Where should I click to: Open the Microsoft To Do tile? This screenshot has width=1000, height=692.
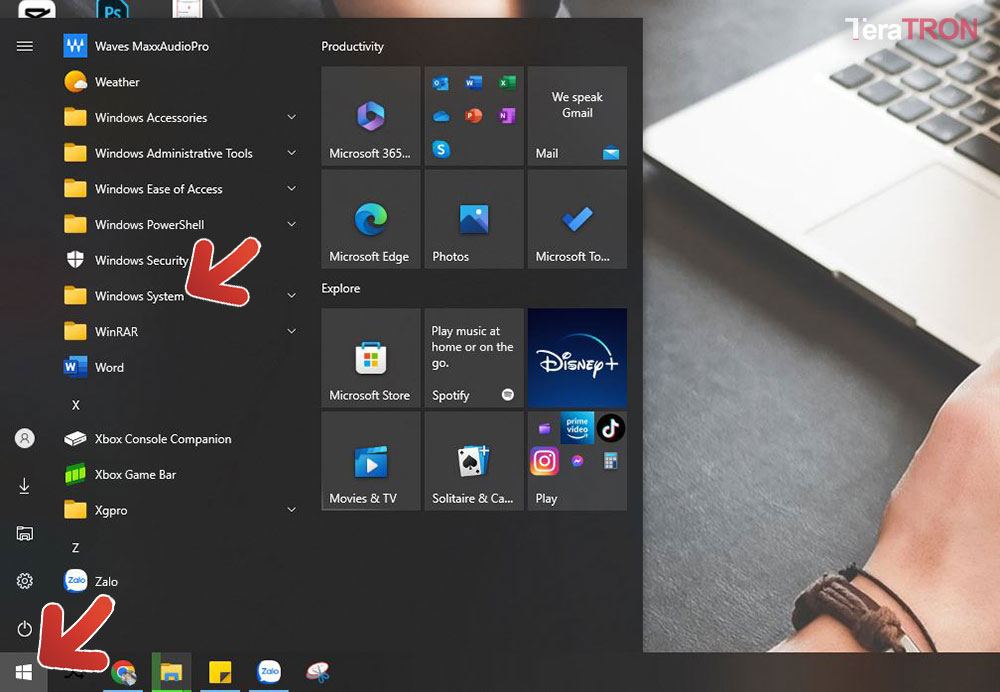[577, 219]
